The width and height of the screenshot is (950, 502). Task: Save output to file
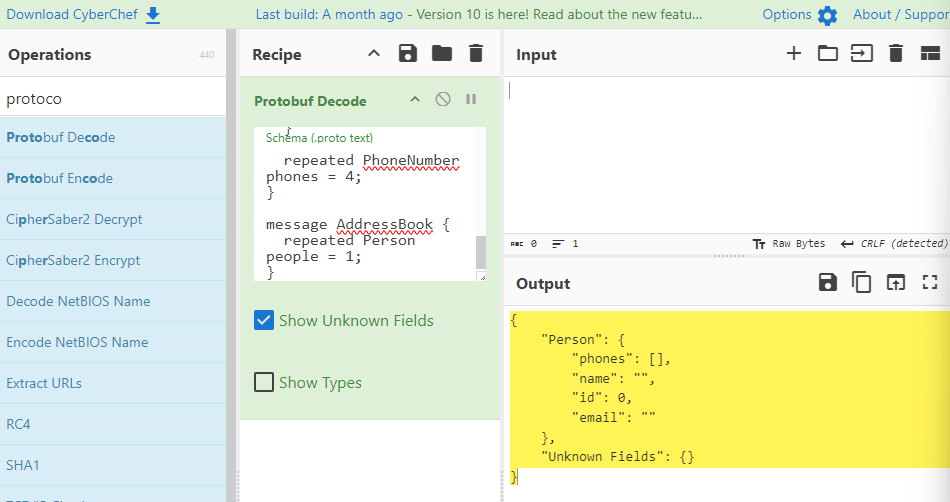[x=827, y=283]
